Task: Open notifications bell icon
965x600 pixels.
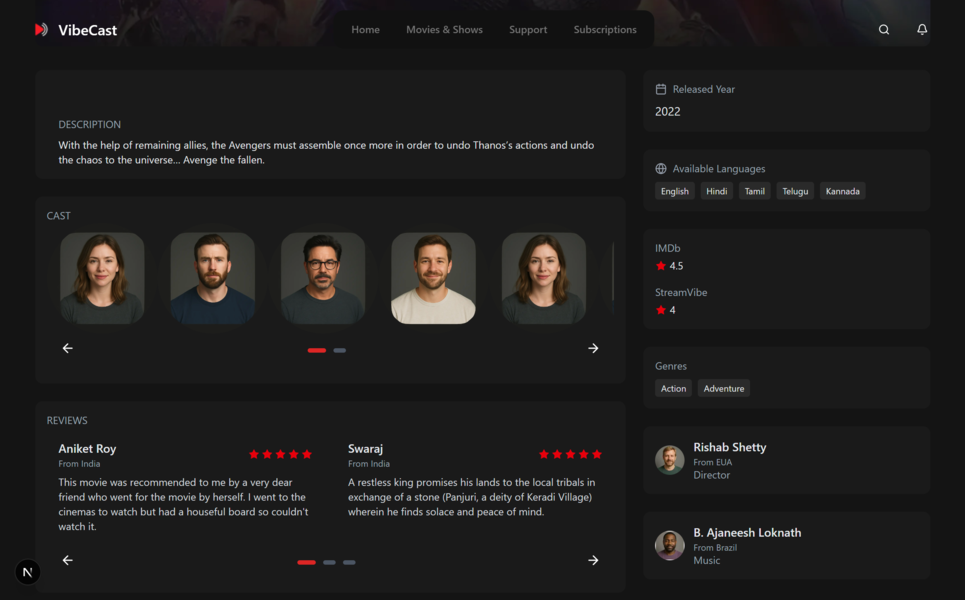Action: pos(922,30)
